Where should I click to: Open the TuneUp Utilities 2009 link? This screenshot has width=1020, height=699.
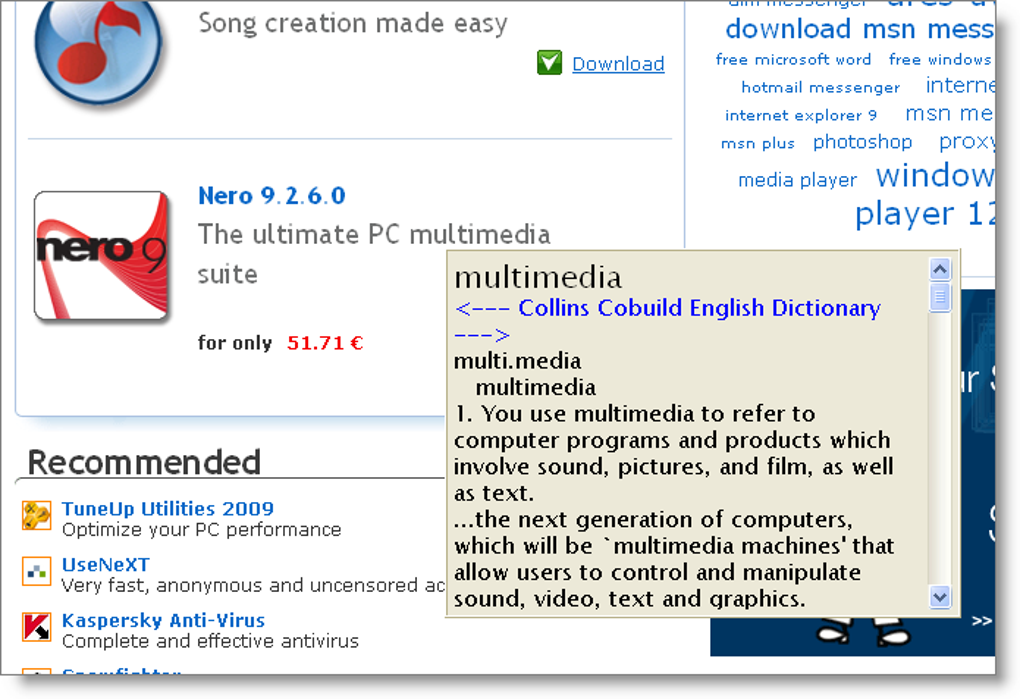click(x=168, y=508)
